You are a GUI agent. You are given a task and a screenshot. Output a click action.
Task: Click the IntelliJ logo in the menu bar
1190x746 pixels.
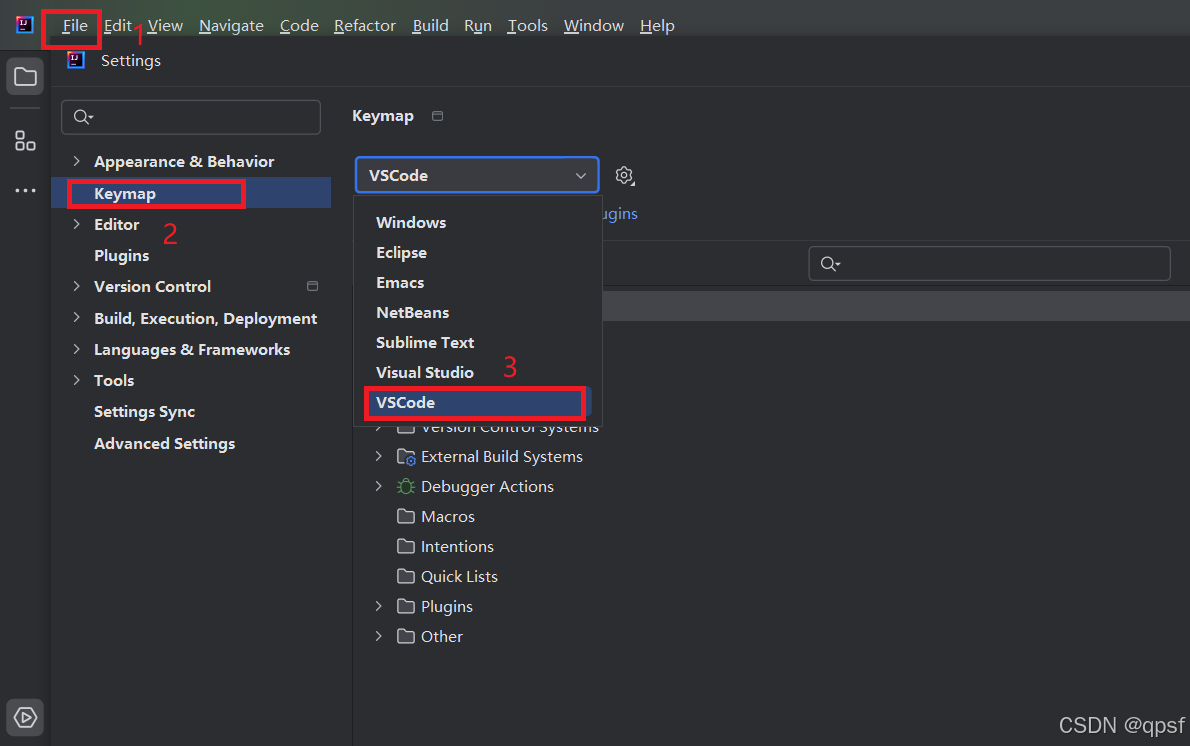24,25
